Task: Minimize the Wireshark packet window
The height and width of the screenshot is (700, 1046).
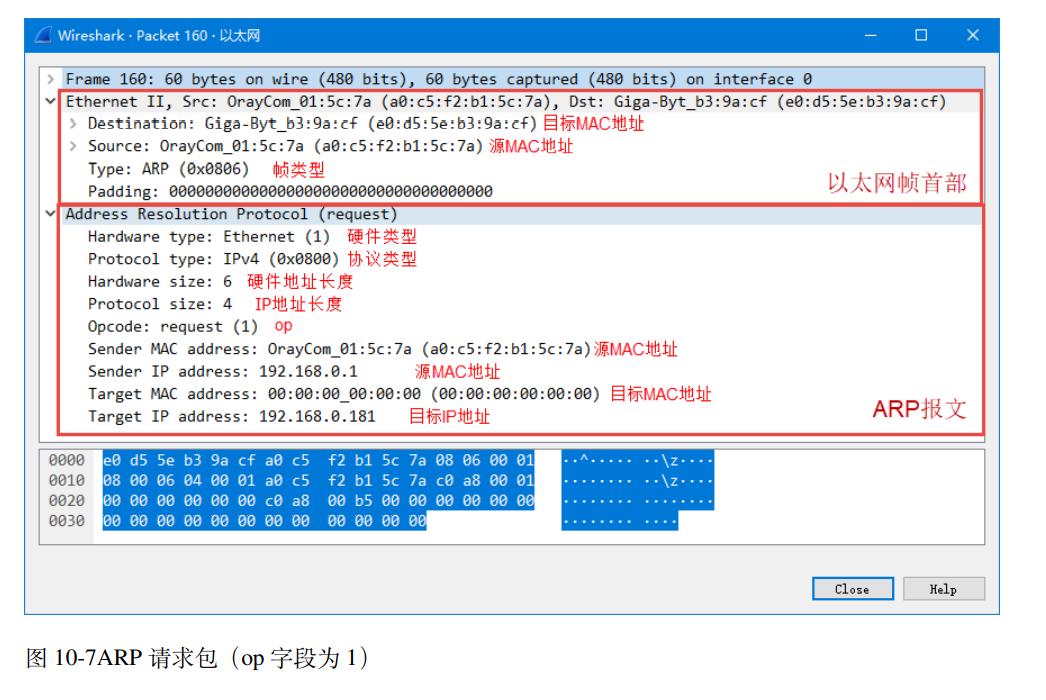Action: tap(869, 34)
